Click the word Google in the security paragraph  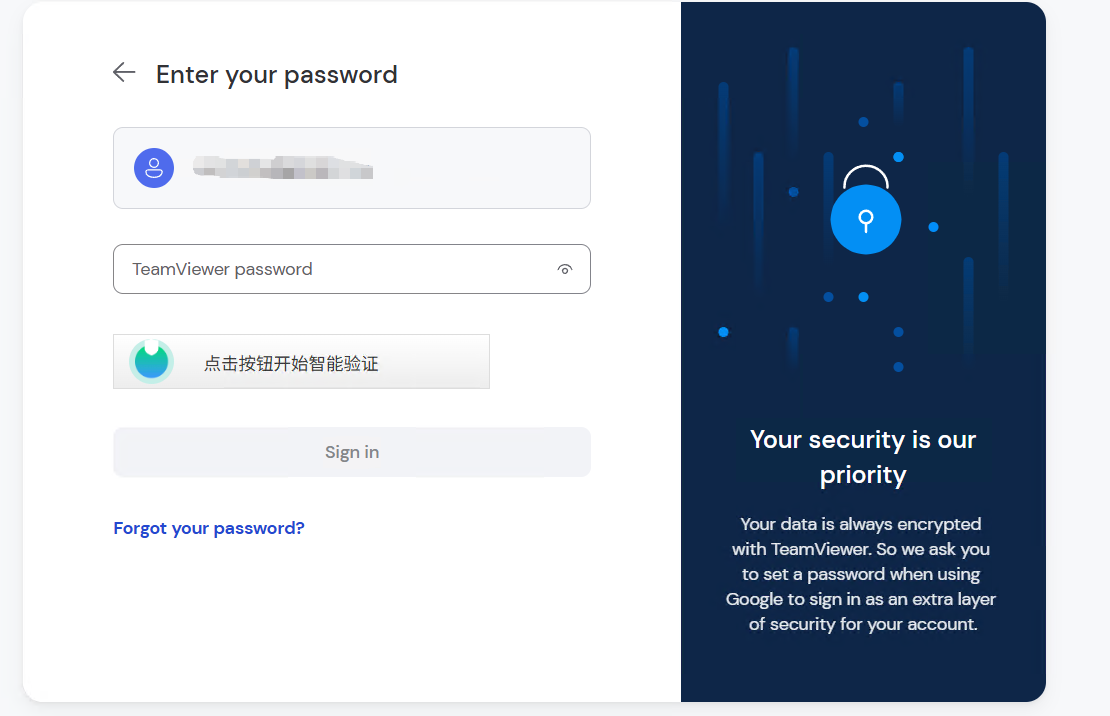[754, 599]
